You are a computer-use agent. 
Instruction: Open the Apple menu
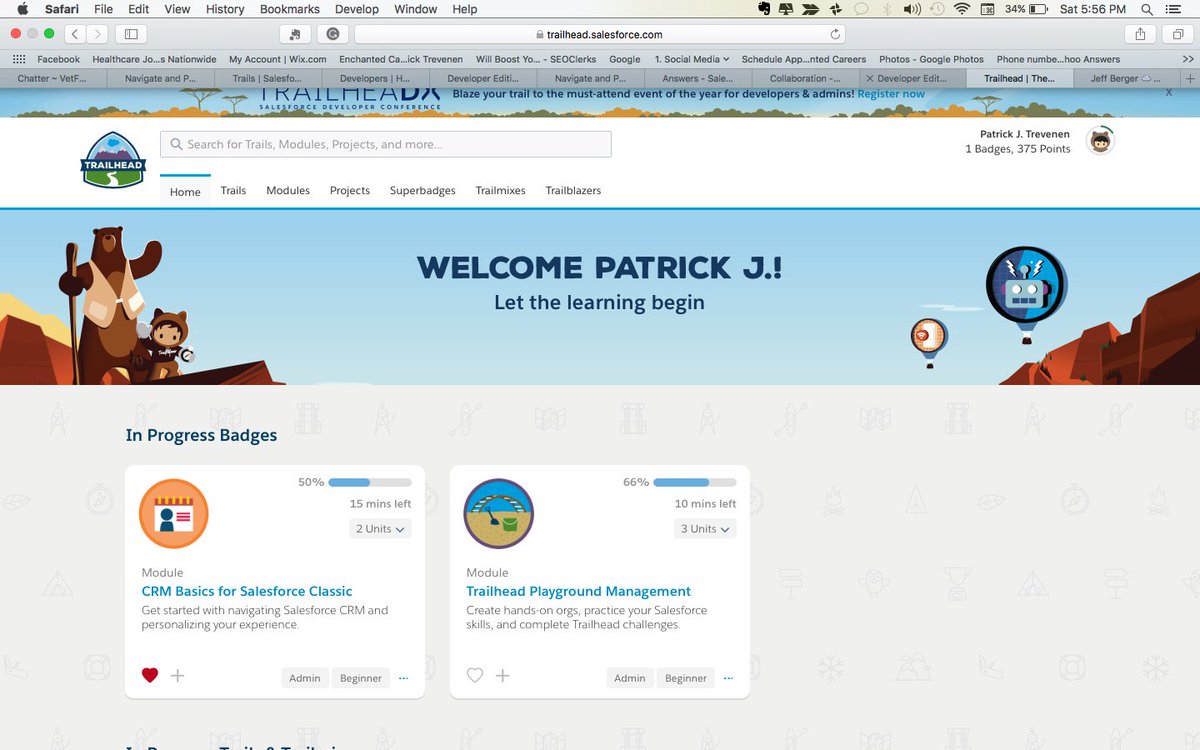22,9
